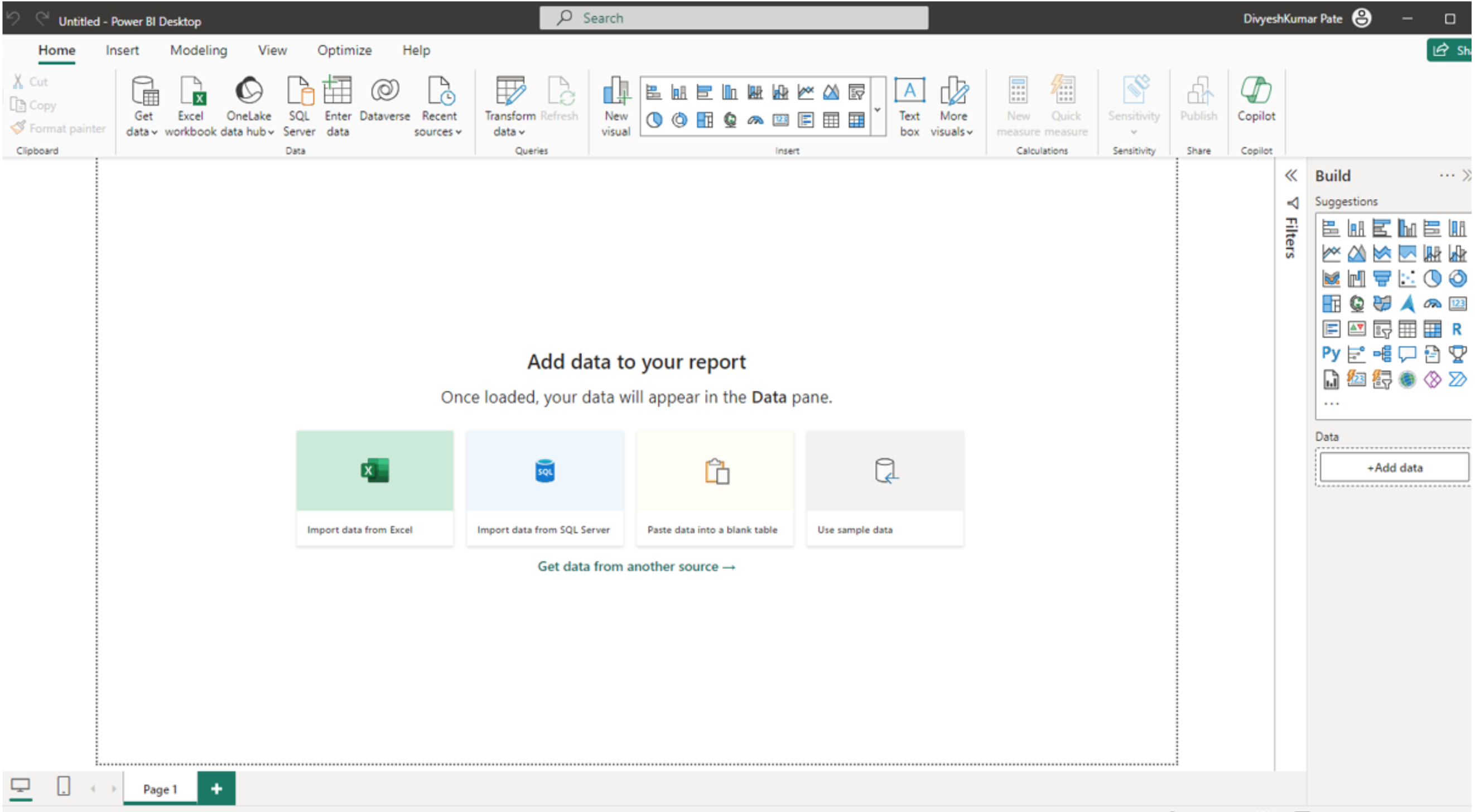Click the +Add data button
Screen dimensions: 1475x812
coord(1394,467)
